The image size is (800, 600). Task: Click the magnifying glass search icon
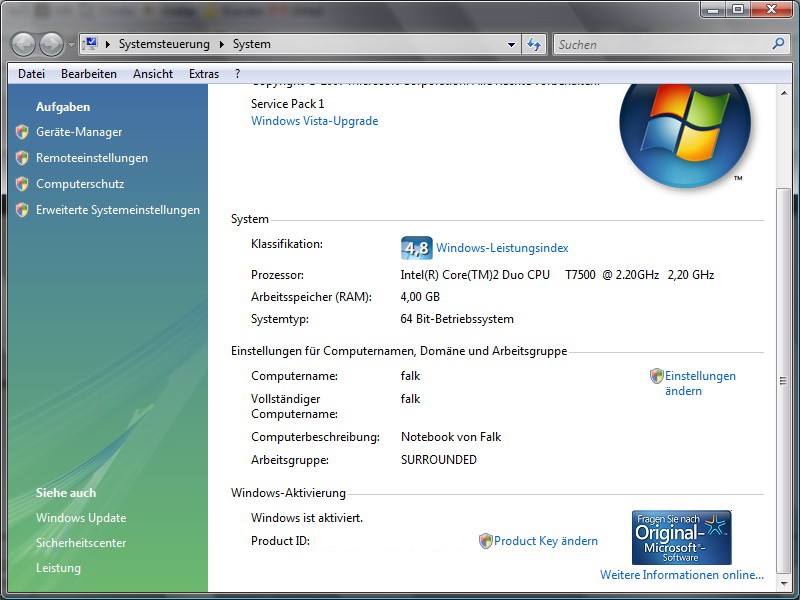click(778, 44)
